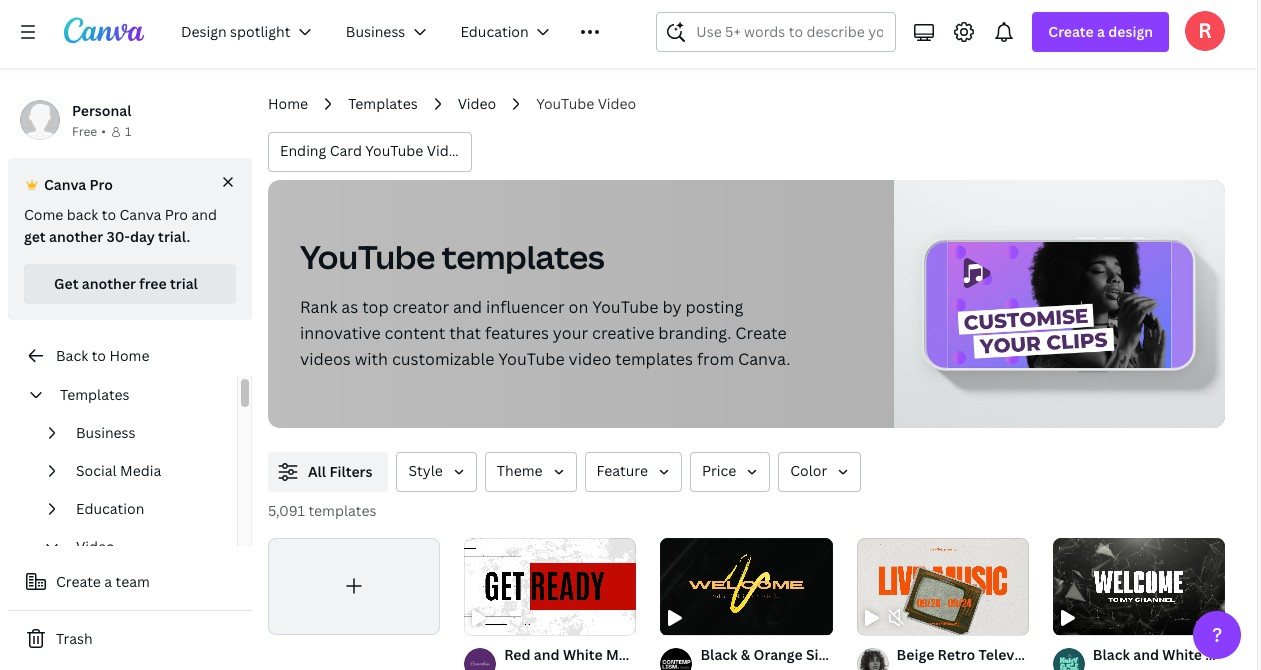This screenshot has height=670, width=1261.
Task: Select Business in sidebar tree
Action: (x=106, y=433)
